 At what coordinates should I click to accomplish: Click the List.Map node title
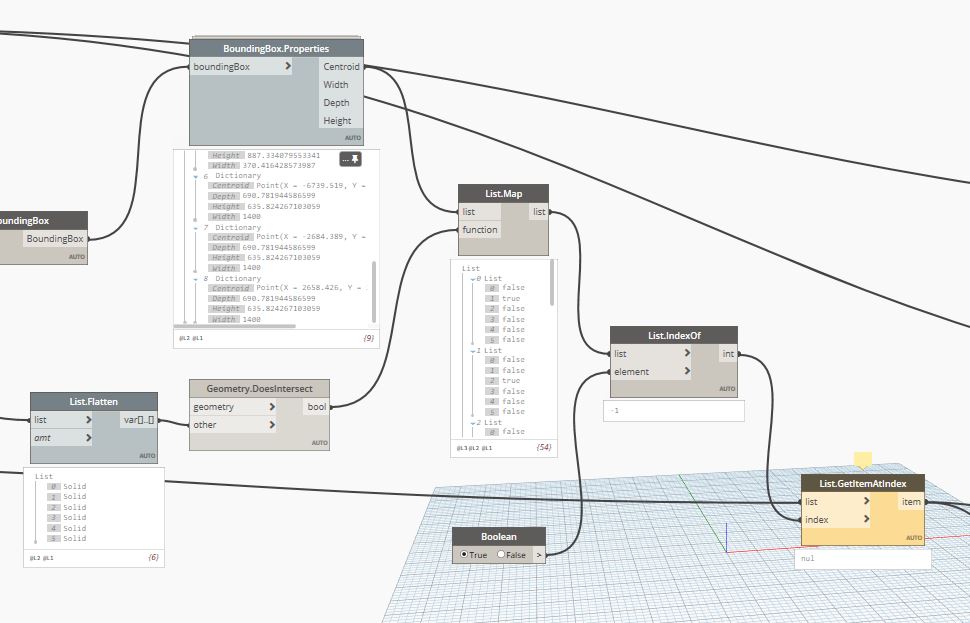[504, 193]
